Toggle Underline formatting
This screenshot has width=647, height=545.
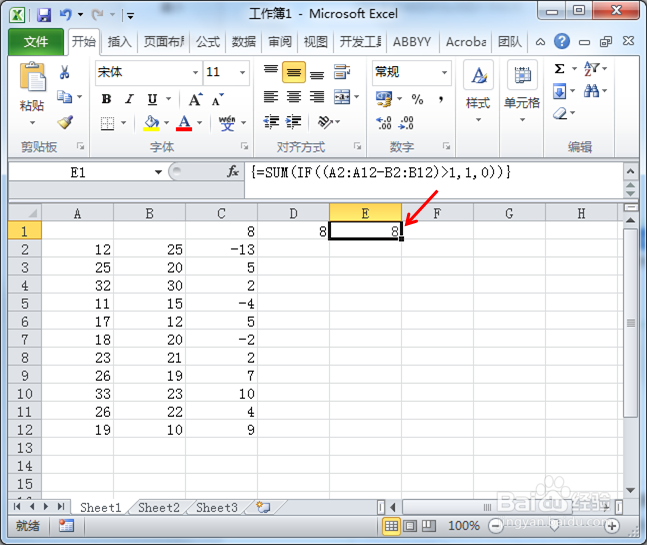coord(152,99)
